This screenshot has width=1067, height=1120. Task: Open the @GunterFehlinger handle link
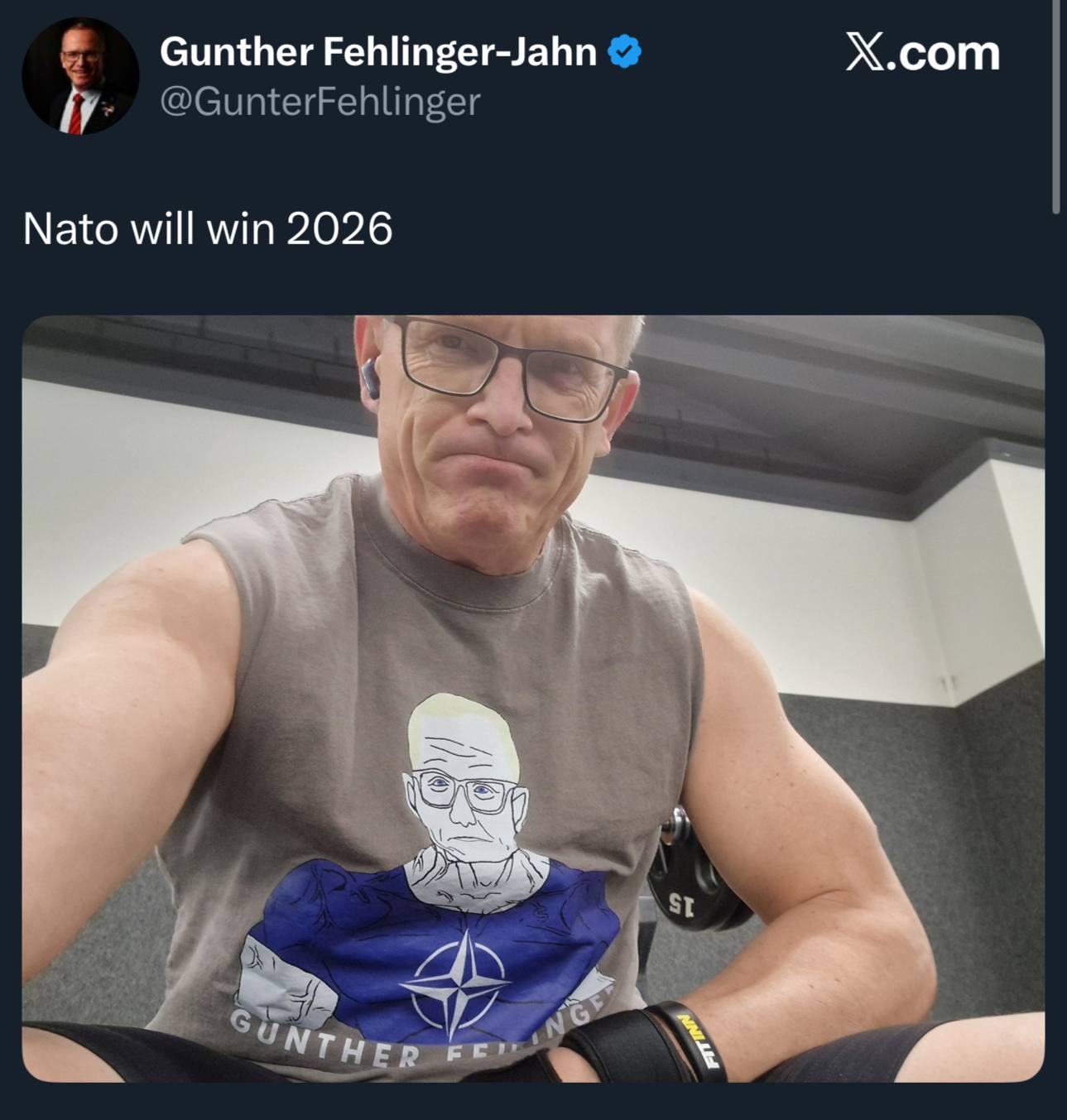pyautogui.click(x=320, y=102)
